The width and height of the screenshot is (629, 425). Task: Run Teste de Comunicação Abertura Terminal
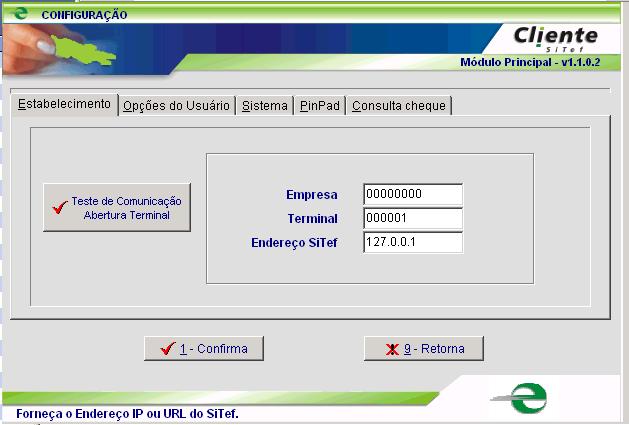point(117,207)
